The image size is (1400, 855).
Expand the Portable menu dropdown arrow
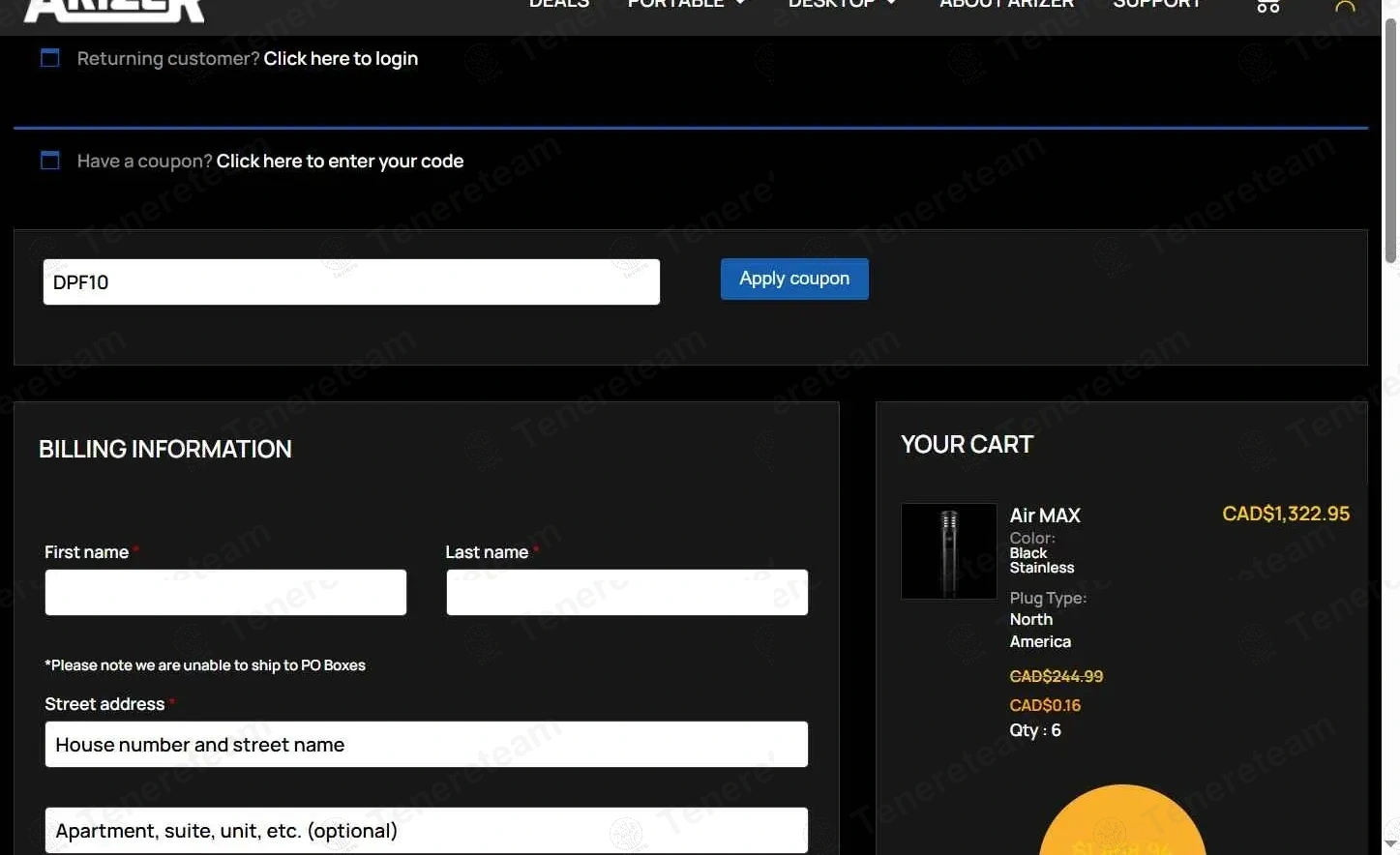[x=740, y=4]
